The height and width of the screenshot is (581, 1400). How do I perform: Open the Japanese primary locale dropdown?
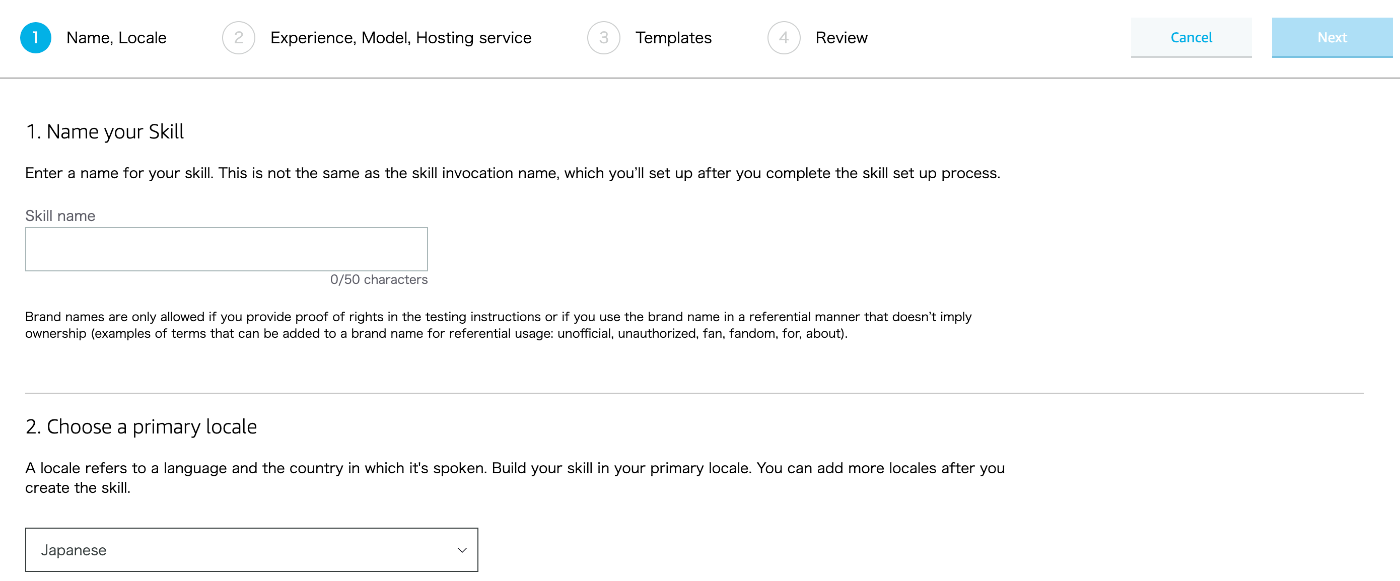pos(251,550)
